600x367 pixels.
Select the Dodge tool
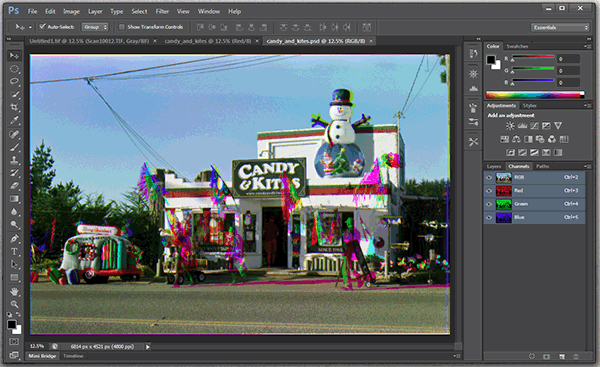coord(14,225)
